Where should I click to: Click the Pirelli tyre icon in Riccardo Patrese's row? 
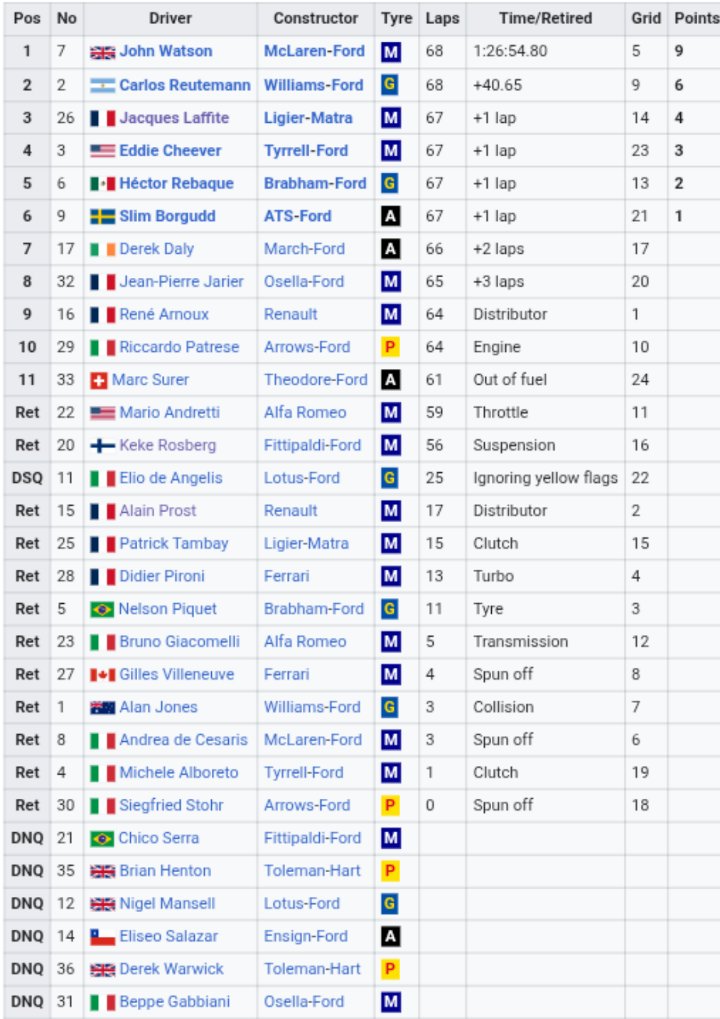[x=390, y=347]
